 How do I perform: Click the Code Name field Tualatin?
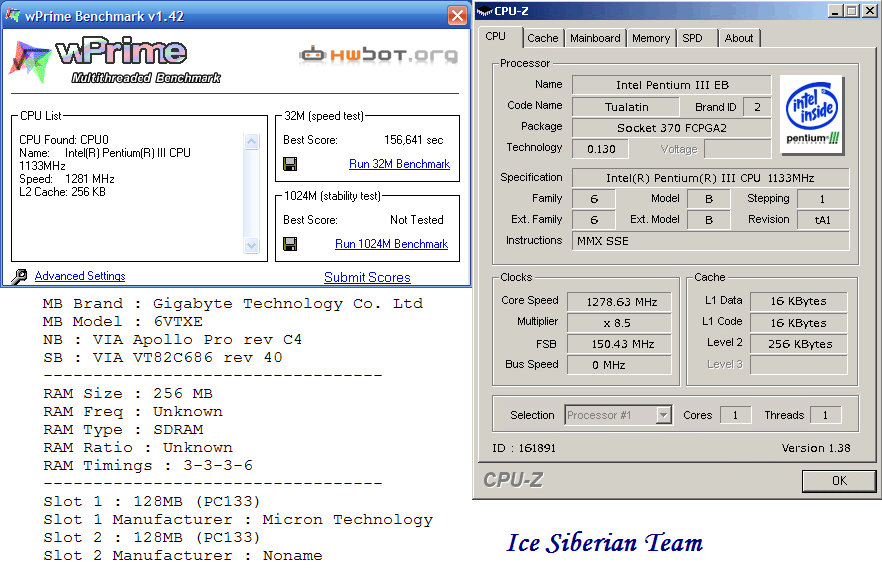point(626,107)
